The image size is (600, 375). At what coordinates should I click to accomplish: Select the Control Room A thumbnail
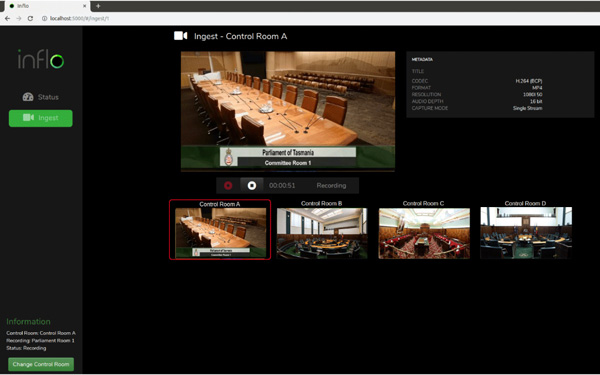[x=220, y=230]
